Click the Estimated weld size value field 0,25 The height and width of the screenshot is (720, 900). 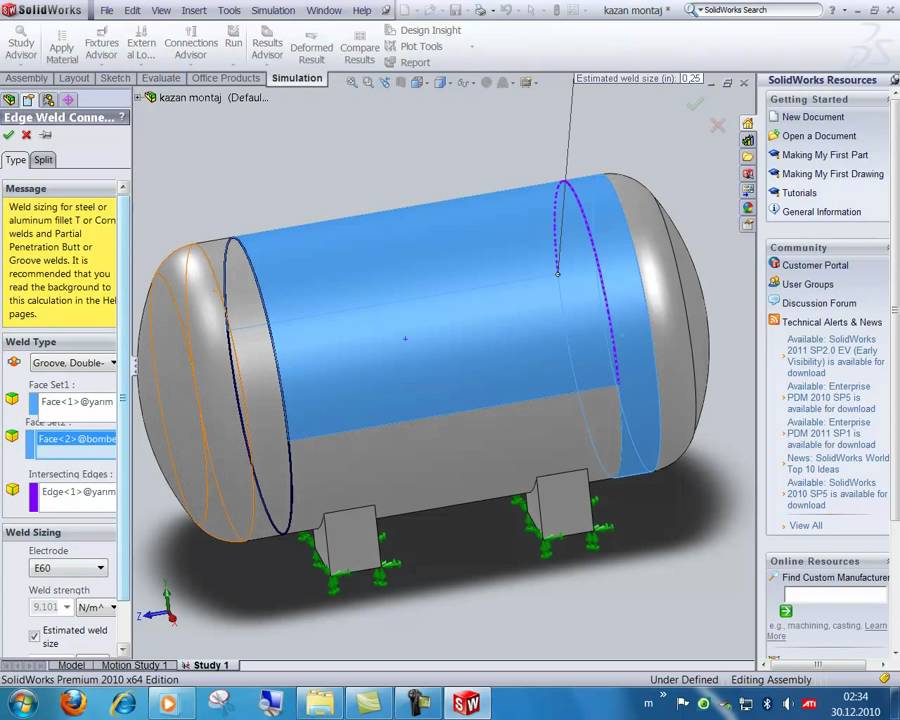pyautogui.click(x=691, y=78)
